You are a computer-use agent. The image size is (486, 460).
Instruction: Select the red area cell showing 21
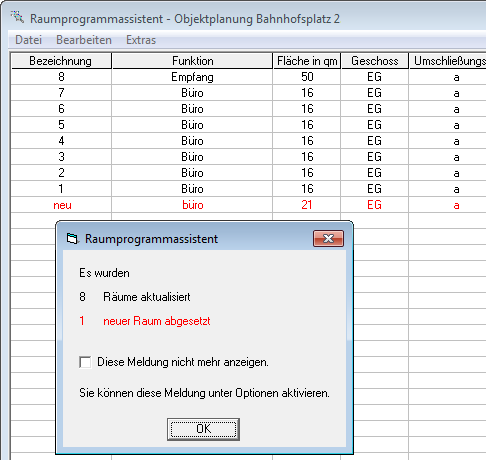tap(307, 205)
